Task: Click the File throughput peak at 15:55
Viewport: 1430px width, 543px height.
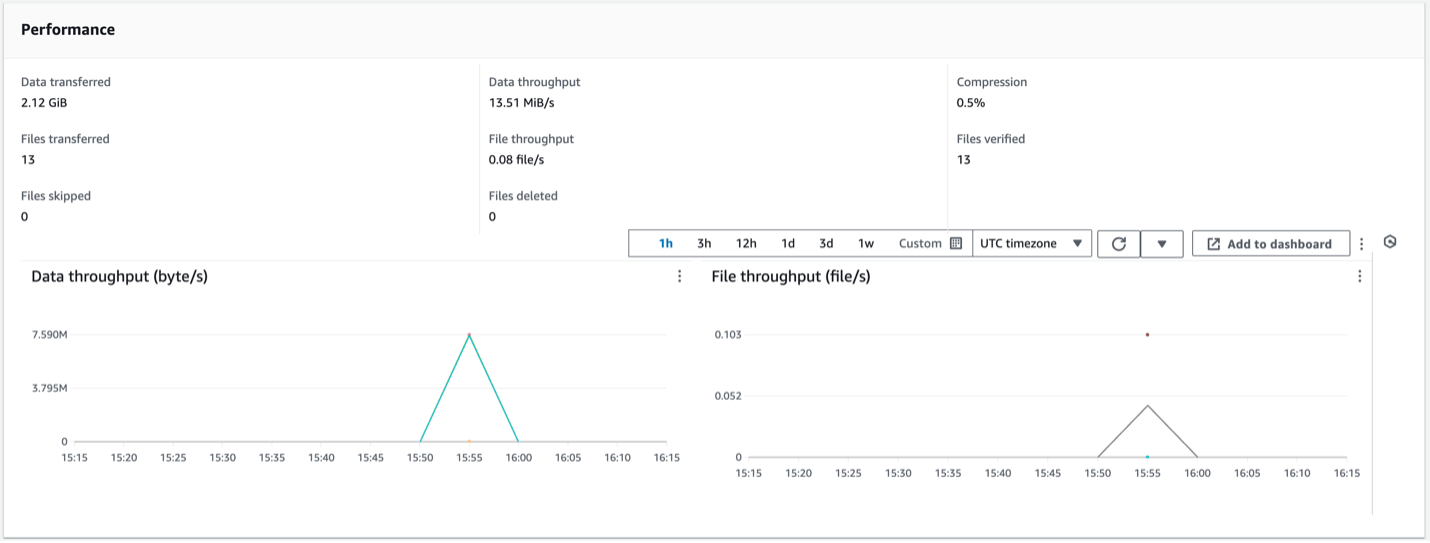Action: [1147, 406]
